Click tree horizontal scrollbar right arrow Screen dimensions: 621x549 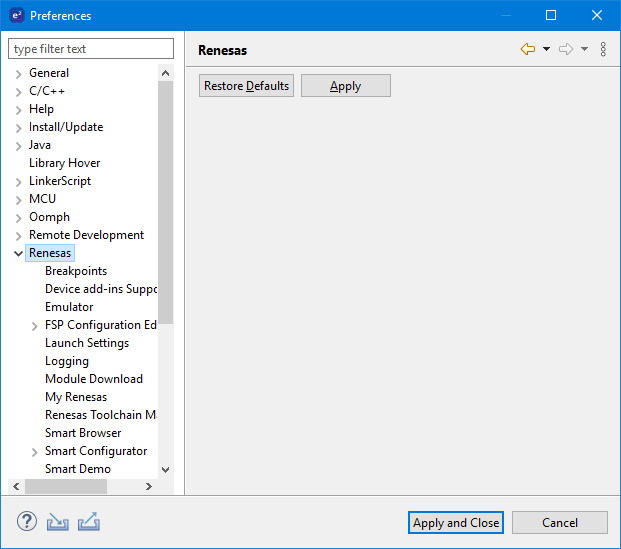[x=149, y=486]
